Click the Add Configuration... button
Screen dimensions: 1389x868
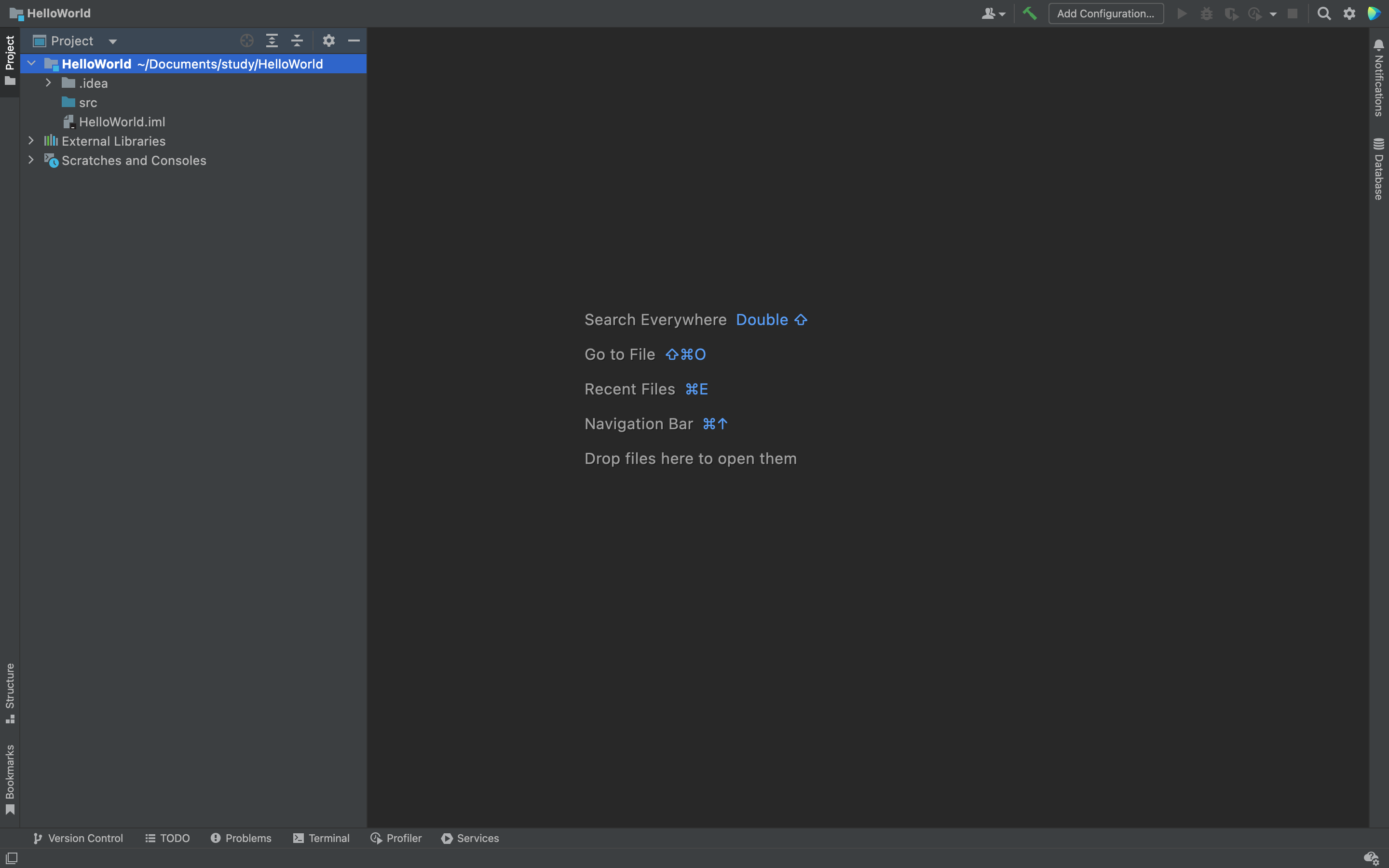[1105, 13]
